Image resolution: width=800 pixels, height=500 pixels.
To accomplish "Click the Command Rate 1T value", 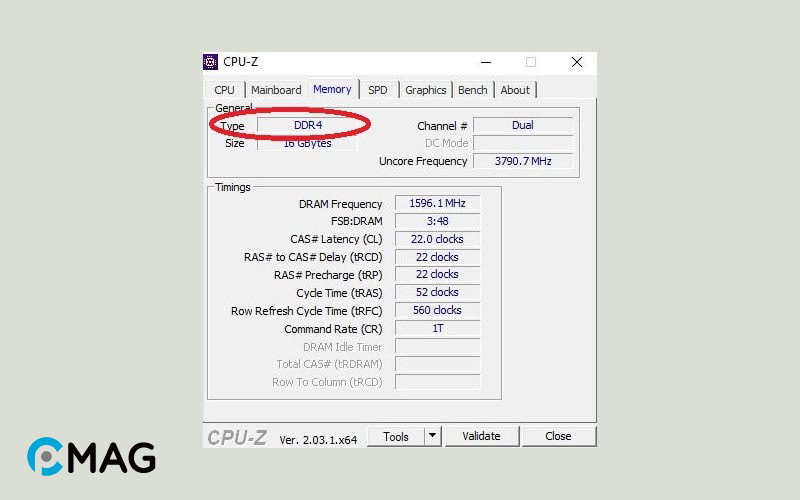I will click(437, 328).
